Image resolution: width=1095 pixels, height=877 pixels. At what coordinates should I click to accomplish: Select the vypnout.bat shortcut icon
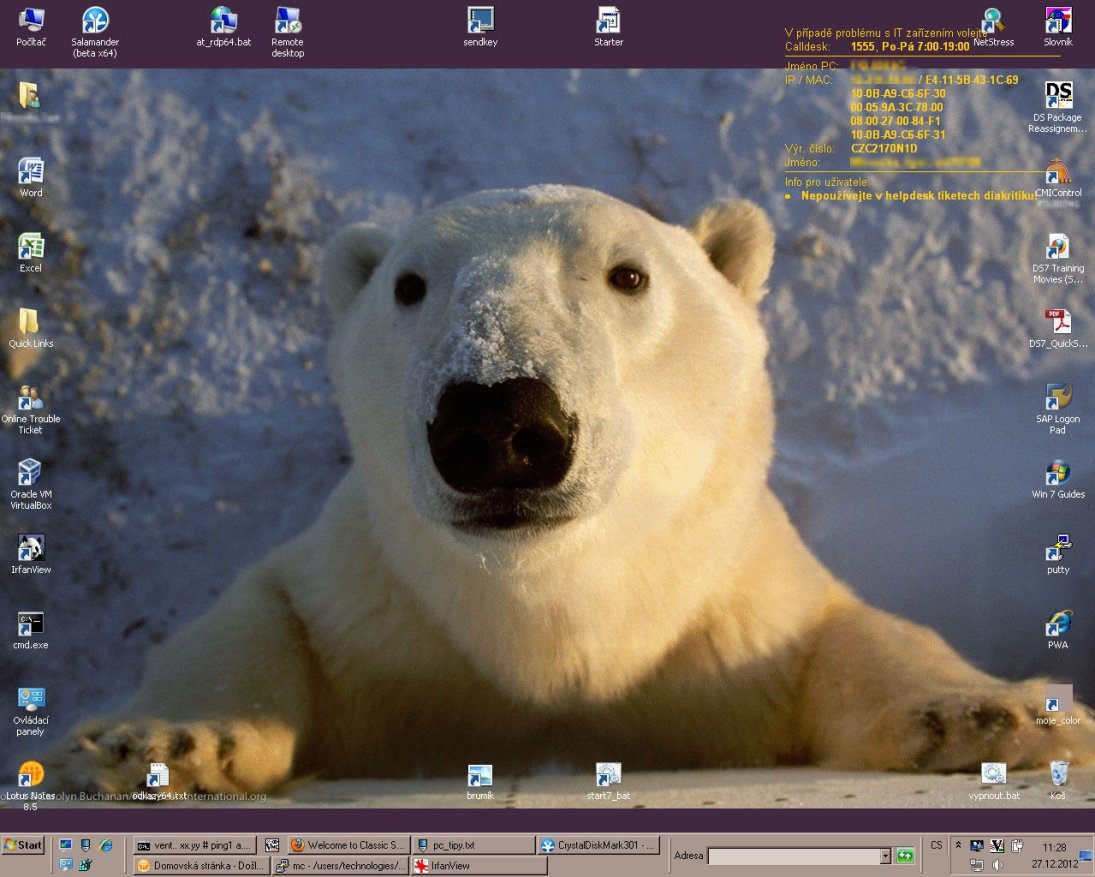993,774
